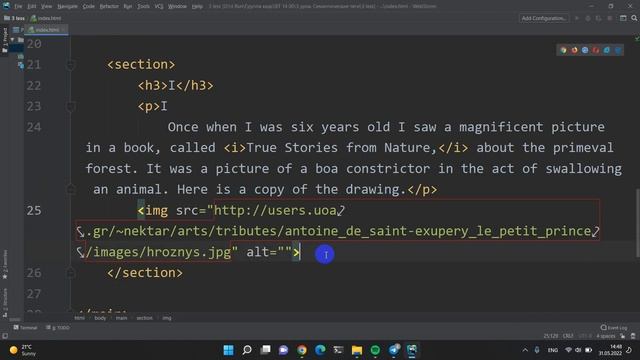Click the 25:129 cursor position indicator
Image resolution: width=640 pixels, height=360 pixels.
[551, 336]
